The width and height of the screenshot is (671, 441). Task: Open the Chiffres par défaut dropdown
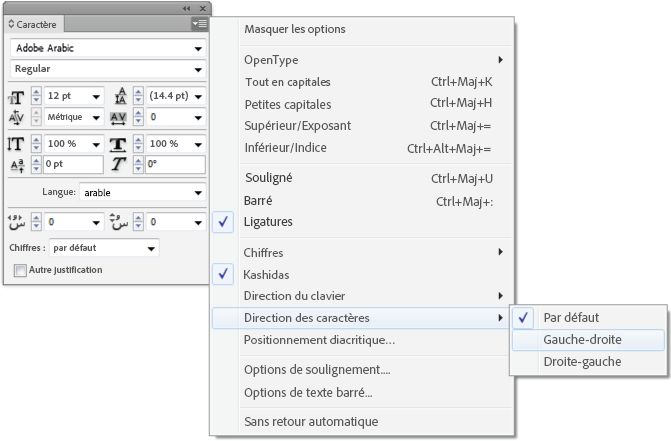coord(151,249)
